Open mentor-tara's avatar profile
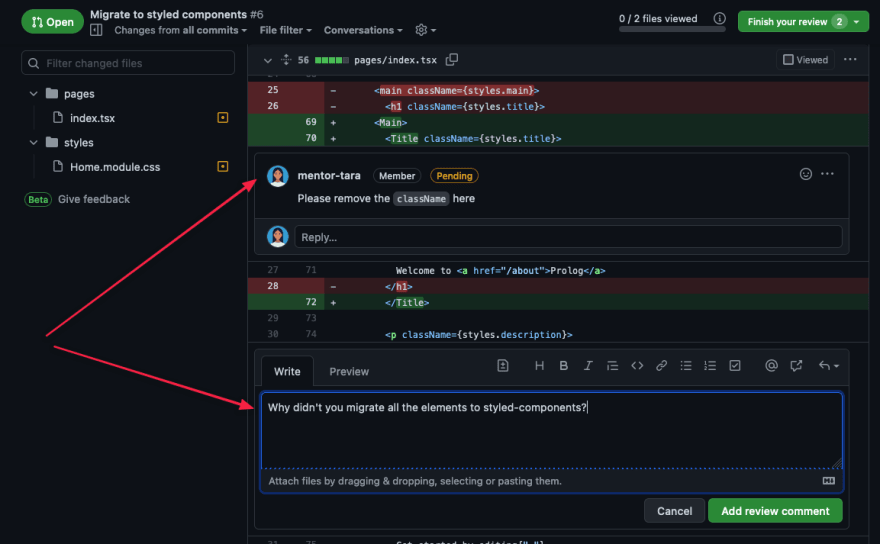 [277, 176]
